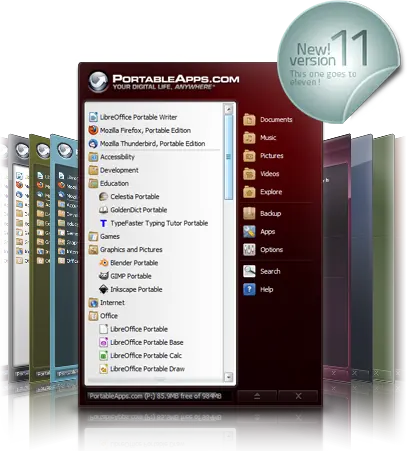
Task: Click the Search magnifier icon
Action: point(249,271)
